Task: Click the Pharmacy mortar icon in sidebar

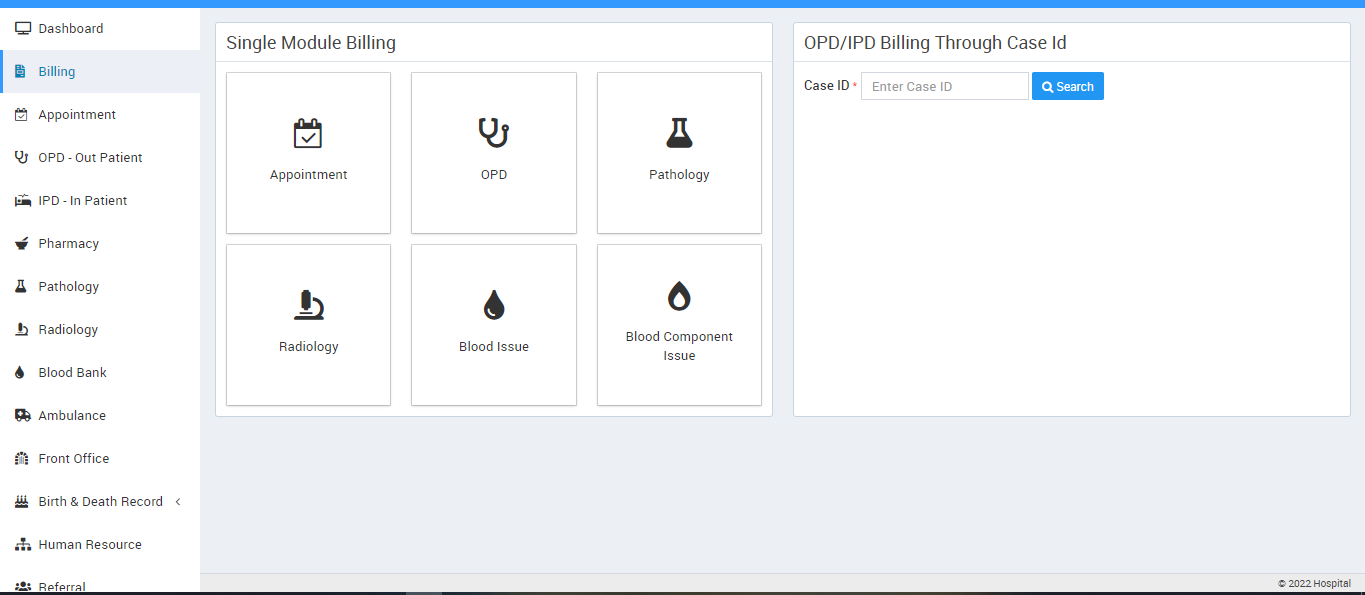Action: (22, 244)
